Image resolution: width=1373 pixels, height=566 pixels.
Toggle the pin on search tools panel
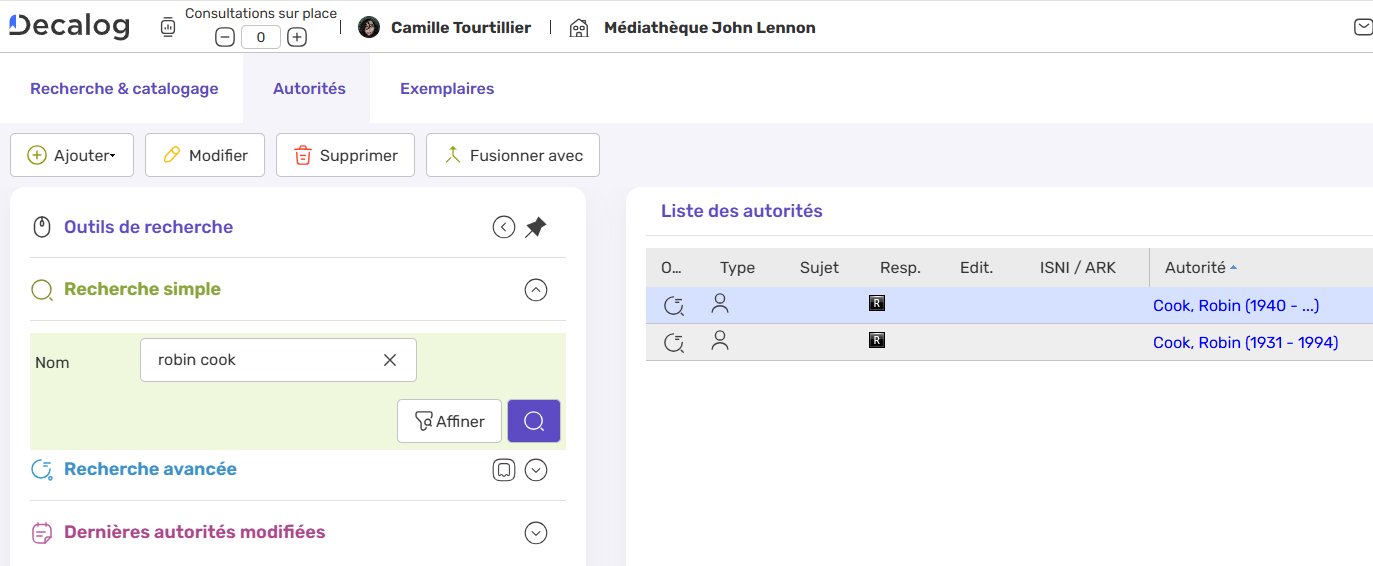(x=536, y=227)
